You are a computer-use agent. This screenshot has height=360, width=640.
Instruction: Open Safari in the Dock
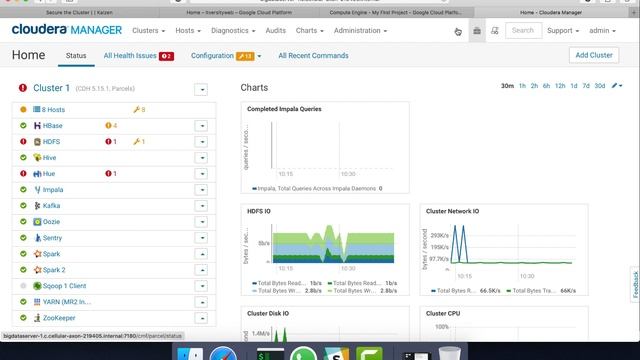tap(223, 353)
